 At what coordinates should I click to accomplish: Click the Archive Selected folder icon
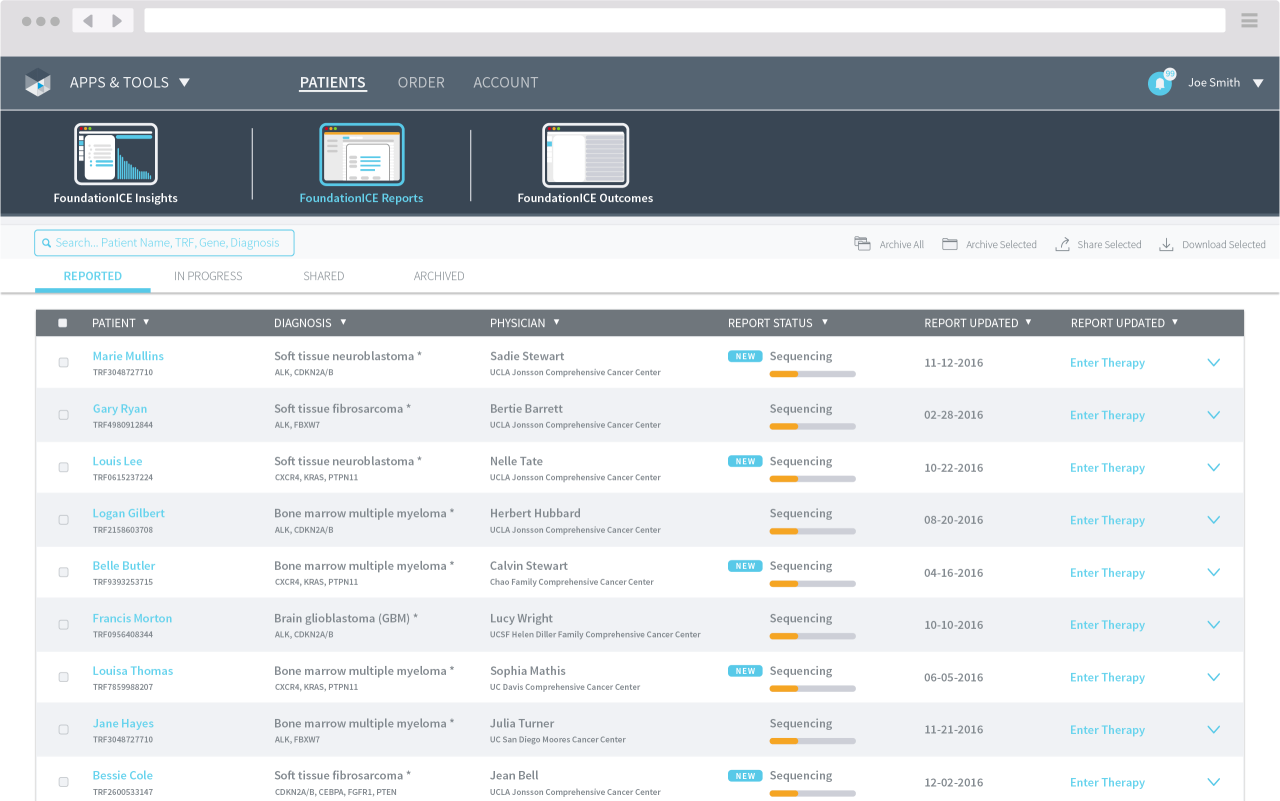pos(950,244)
